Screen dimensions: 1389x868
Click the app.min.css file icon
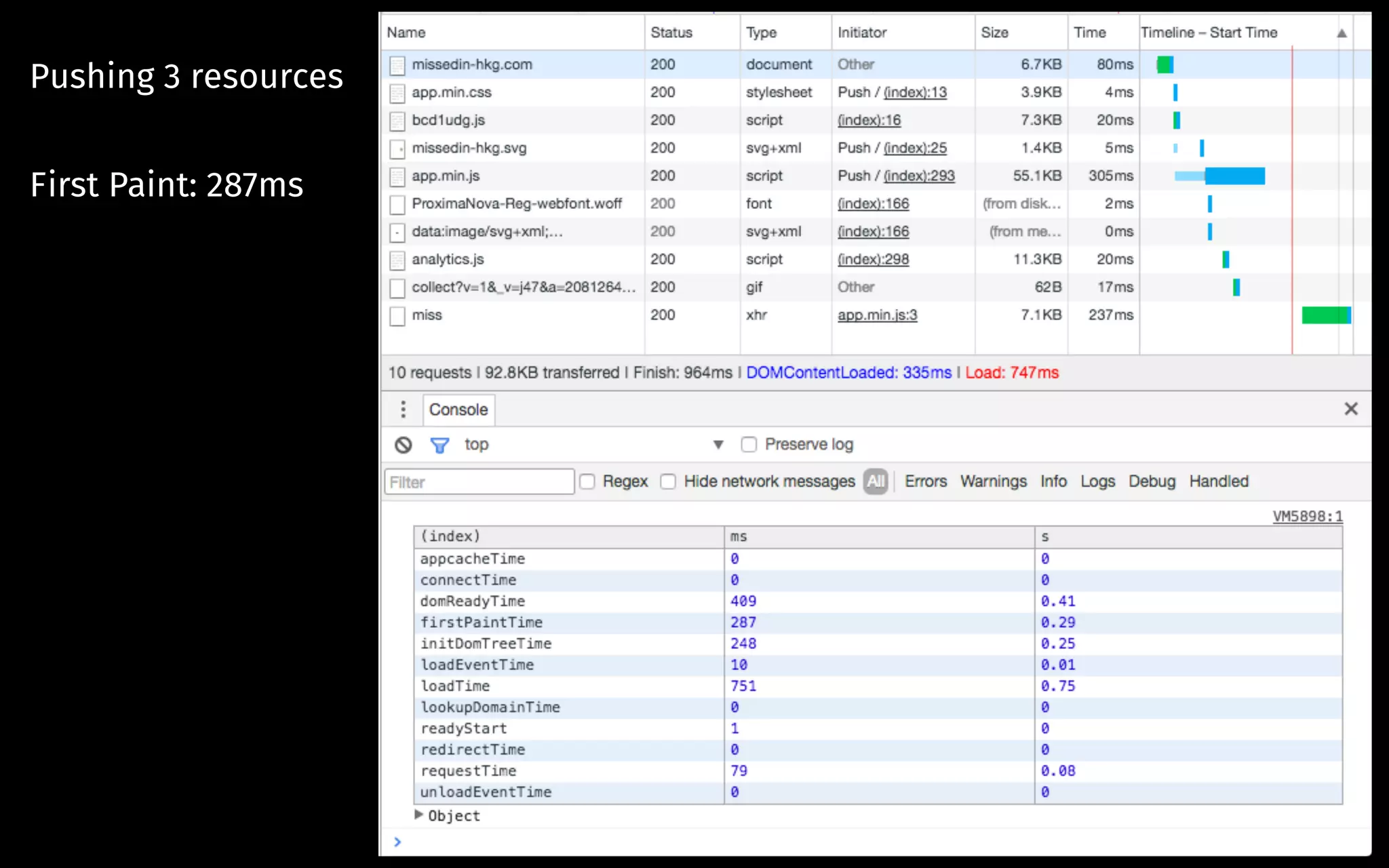coord(397,93)
